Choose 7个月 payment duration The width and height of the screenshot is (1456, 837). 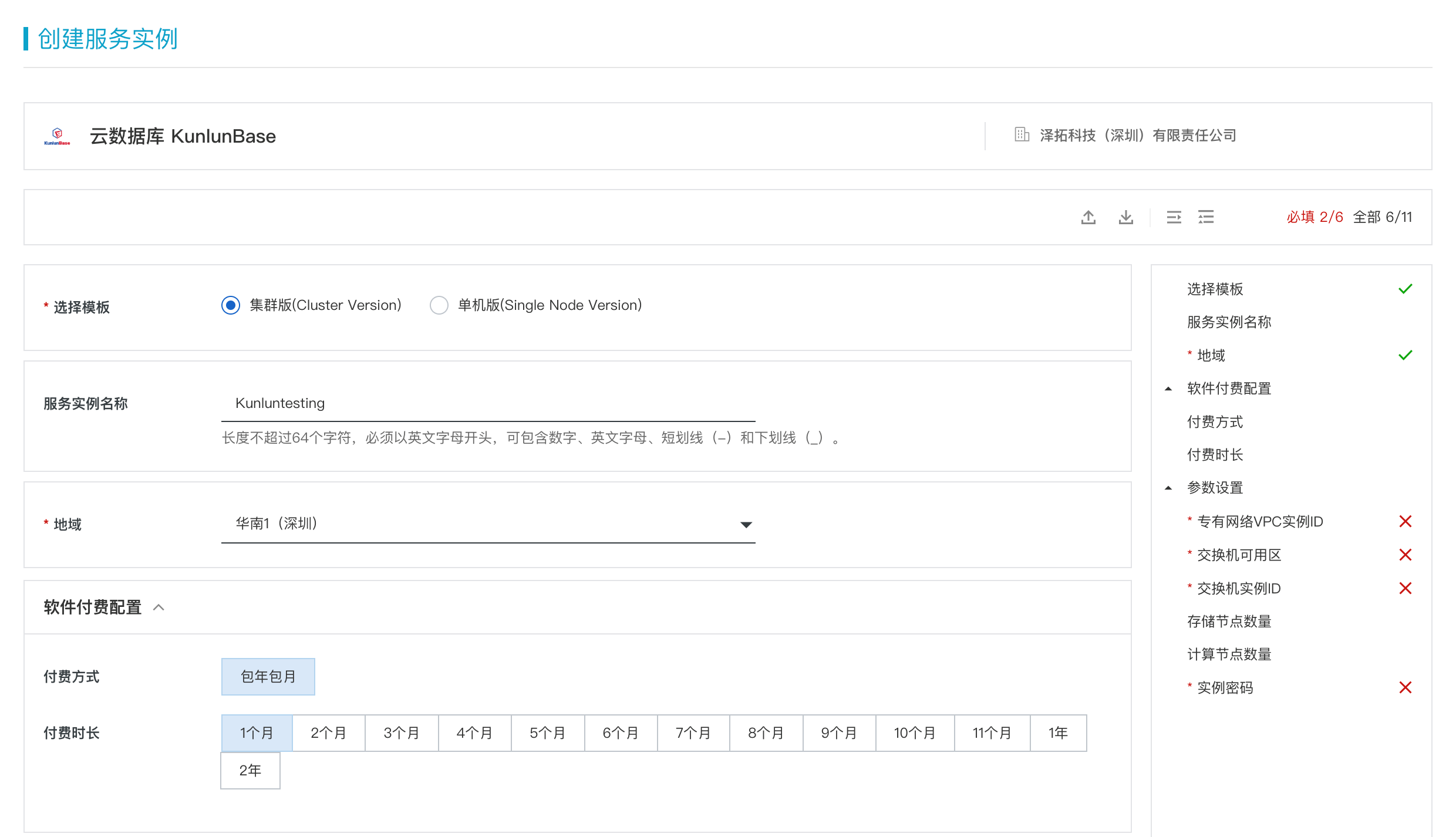point(693,733)
